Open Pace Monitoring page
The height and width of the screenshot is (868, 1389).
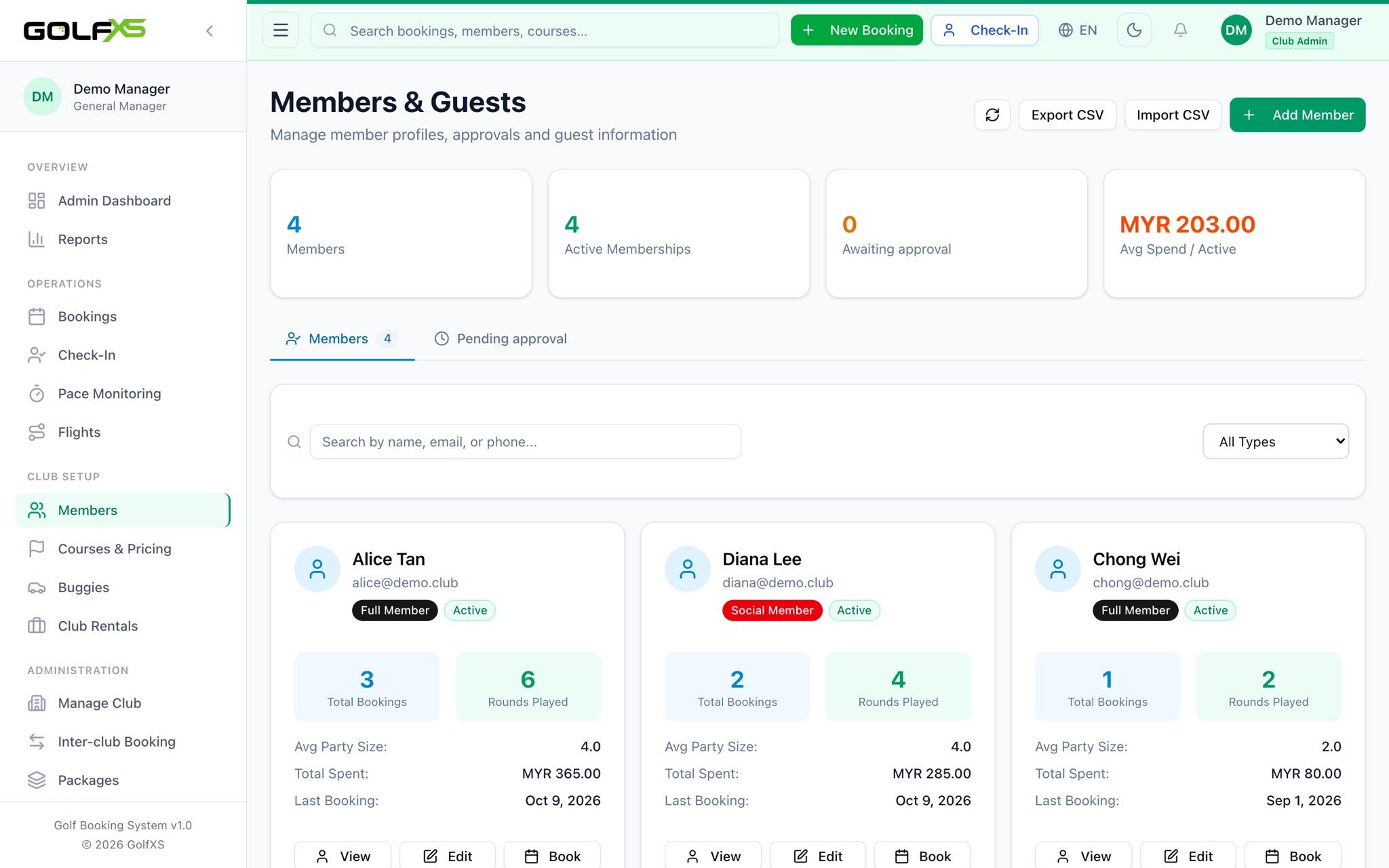123,394
